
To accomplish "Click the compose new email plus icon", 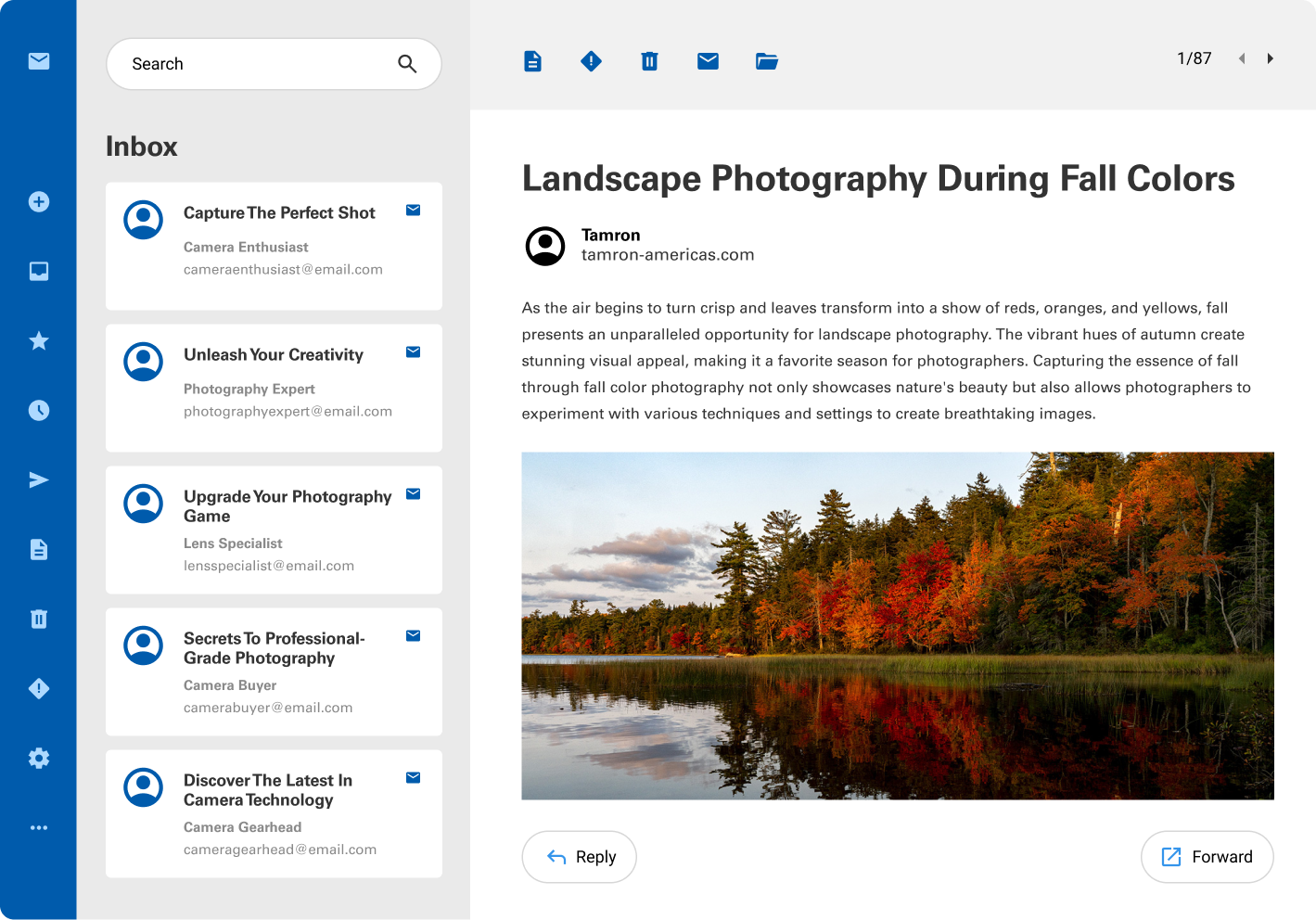I will 39,202.
